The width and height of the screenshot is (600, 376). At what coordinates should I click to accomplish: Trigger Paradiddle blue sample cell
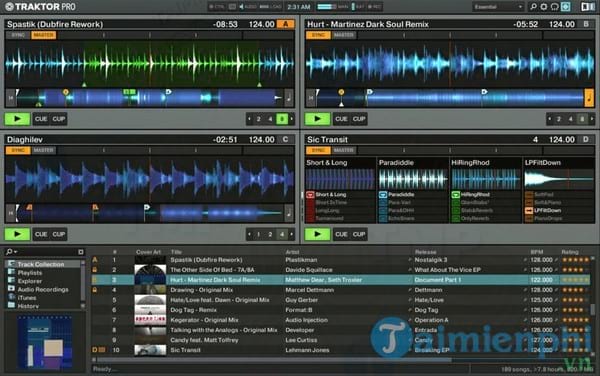pyautogui.click(x=383, y=194)
